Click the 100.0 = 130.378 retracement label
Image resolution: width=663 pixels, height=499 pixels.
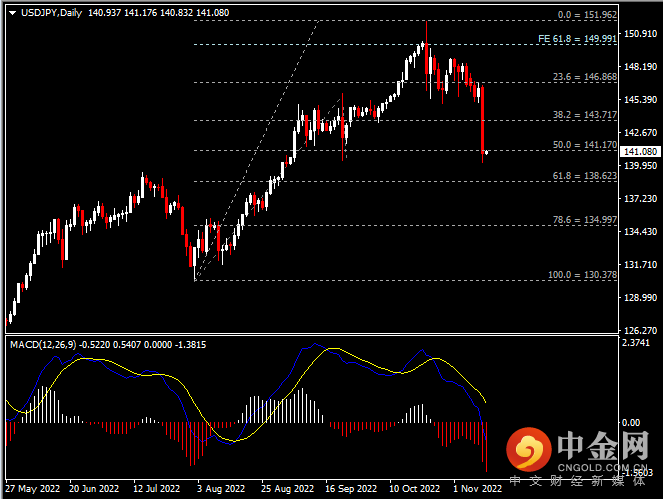tap(582, 274)
